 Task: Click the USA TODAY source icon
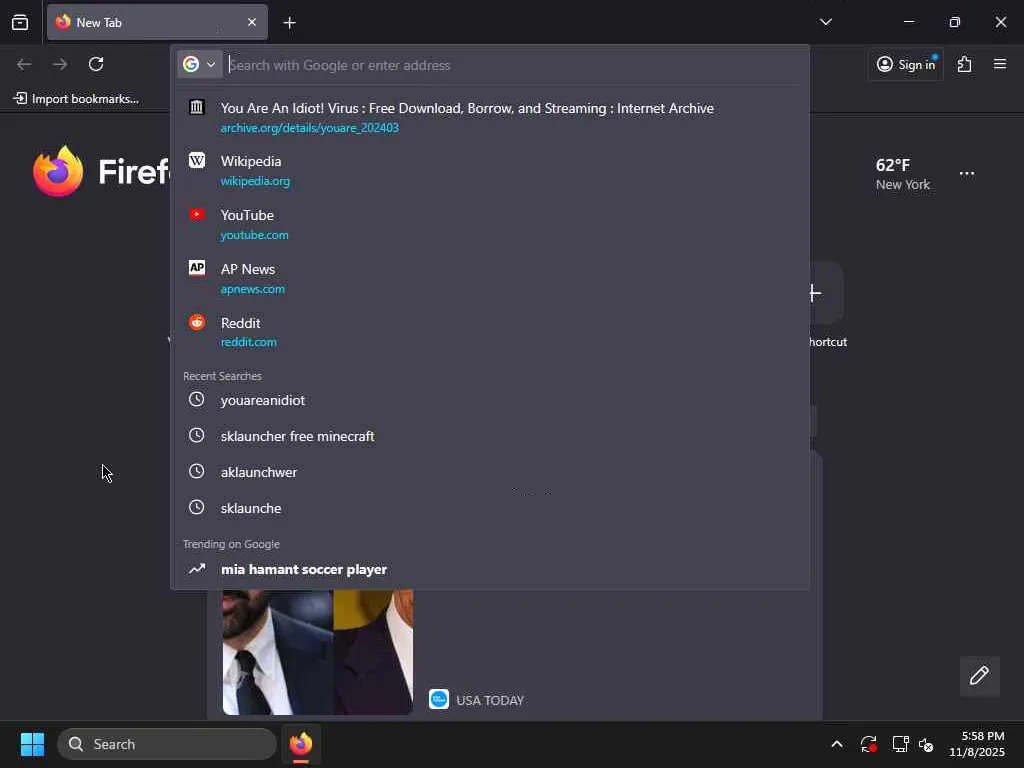coord(439,699)
